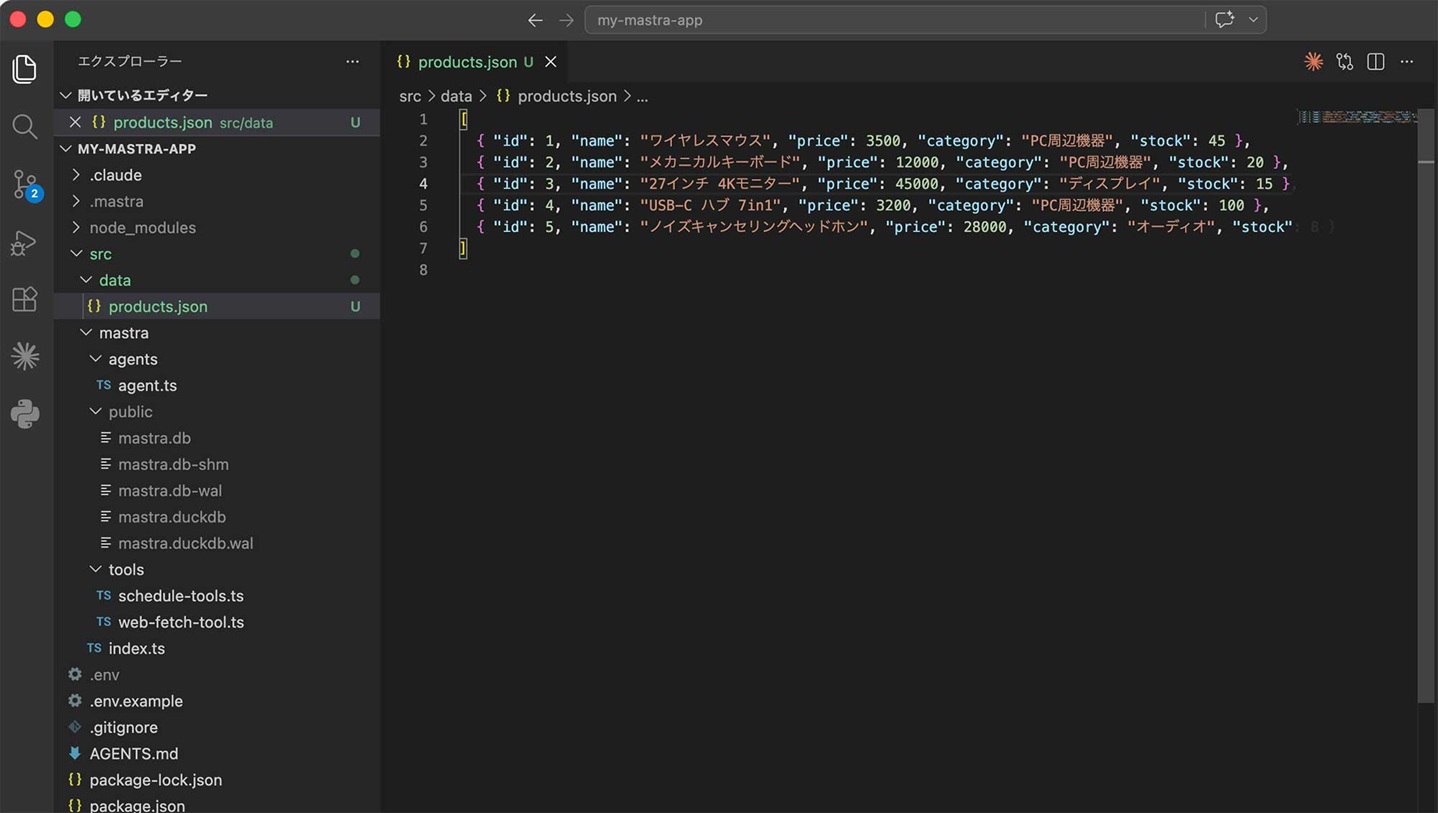
Task: Open the .gitignore file
Action: point(217,727)
